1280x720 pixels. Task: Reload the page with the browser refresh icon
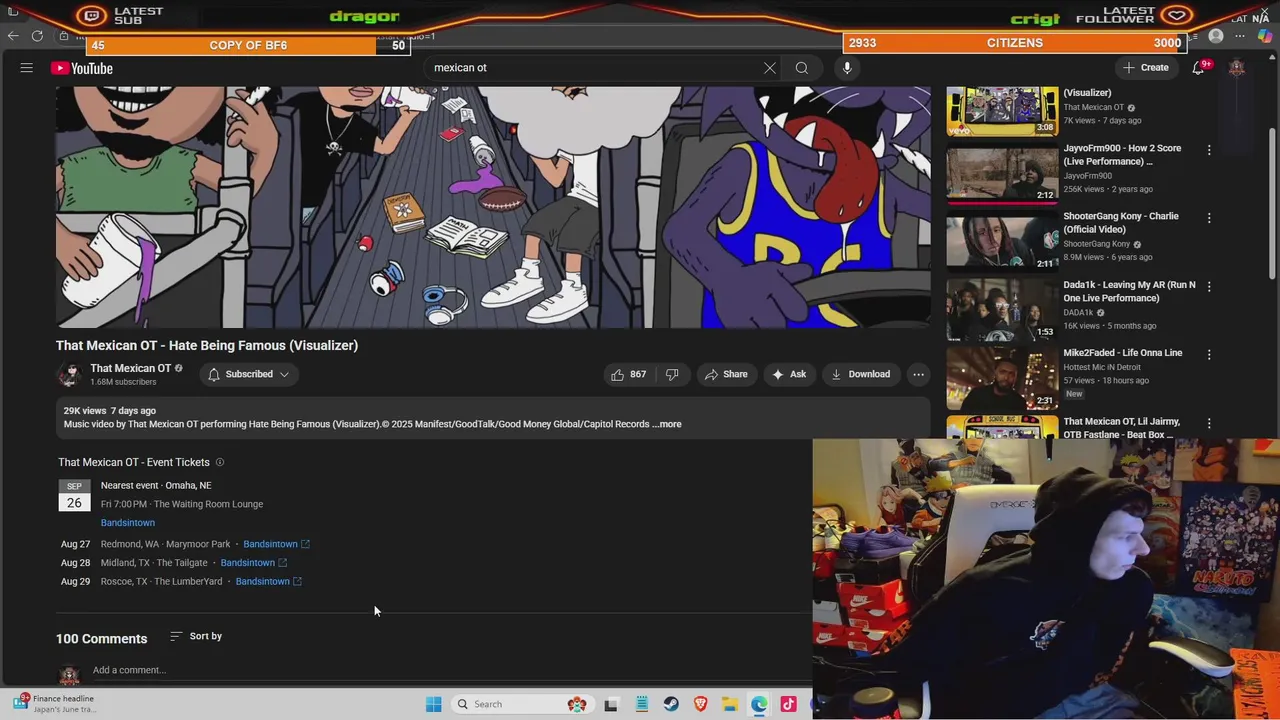[x=37, y=36]
